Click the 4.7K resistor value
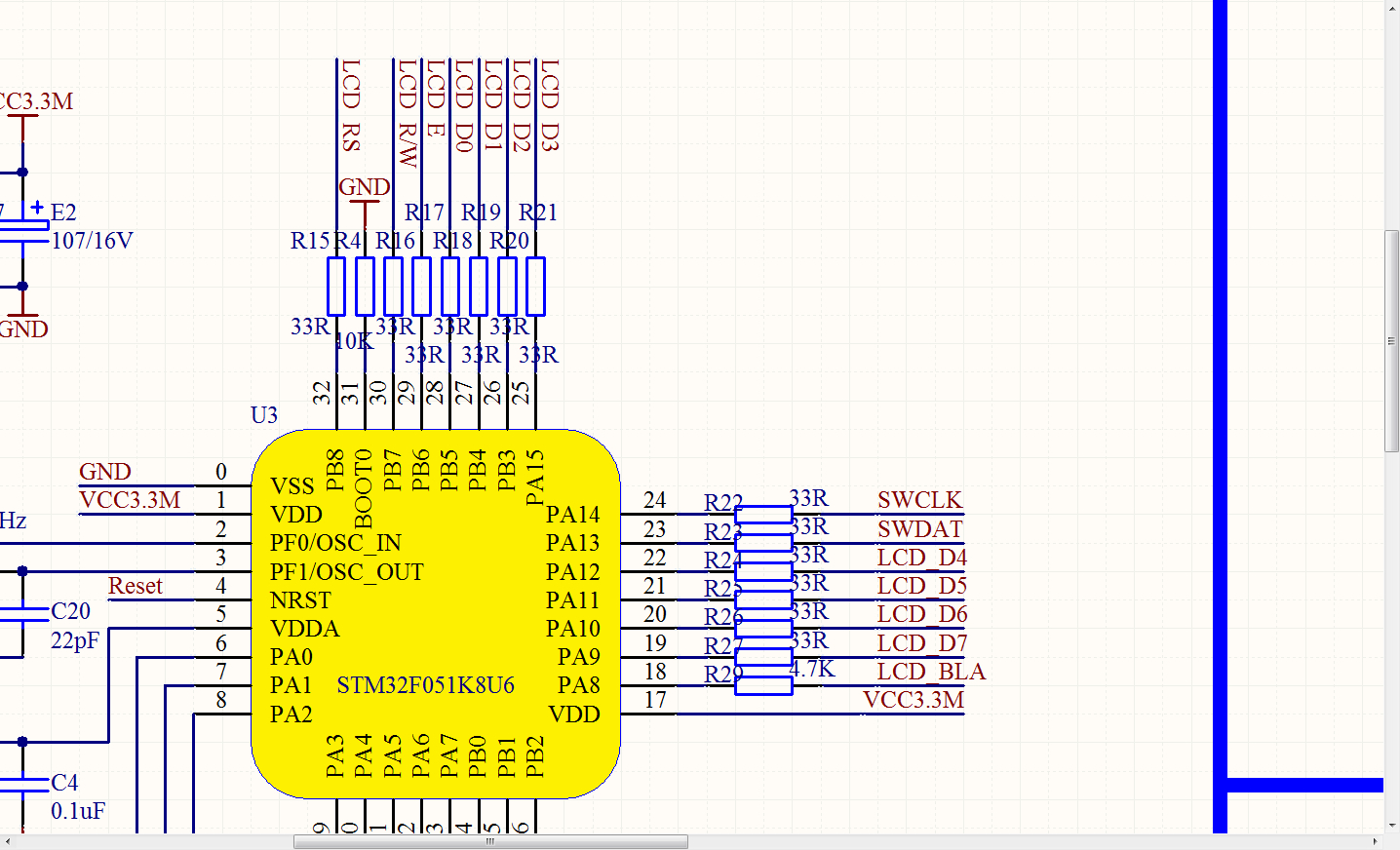This screenshot has width=1400, height=850. tap(812, 670)
